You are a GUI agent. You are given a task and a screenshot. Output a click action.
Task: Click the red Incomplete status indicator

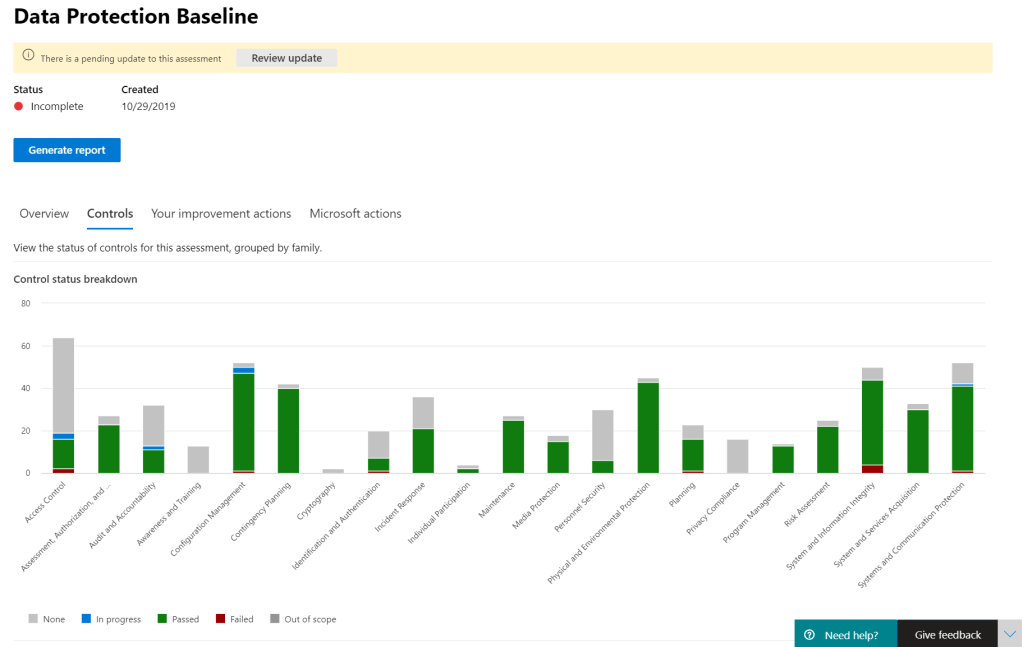[18, 106]
